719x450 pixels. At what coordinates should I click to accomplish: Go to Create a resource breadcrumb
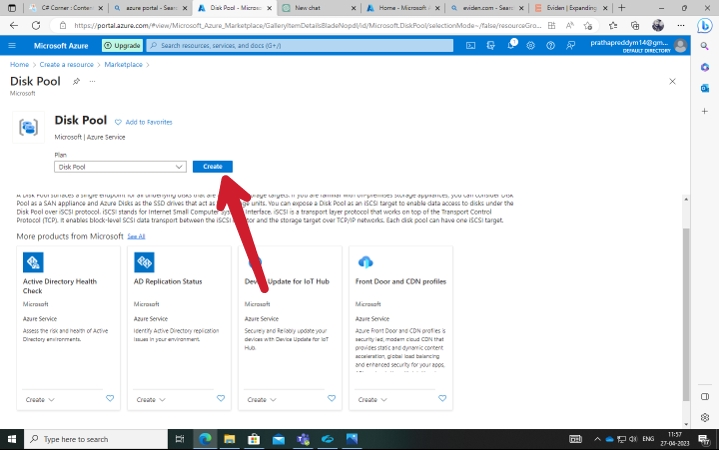66,65
